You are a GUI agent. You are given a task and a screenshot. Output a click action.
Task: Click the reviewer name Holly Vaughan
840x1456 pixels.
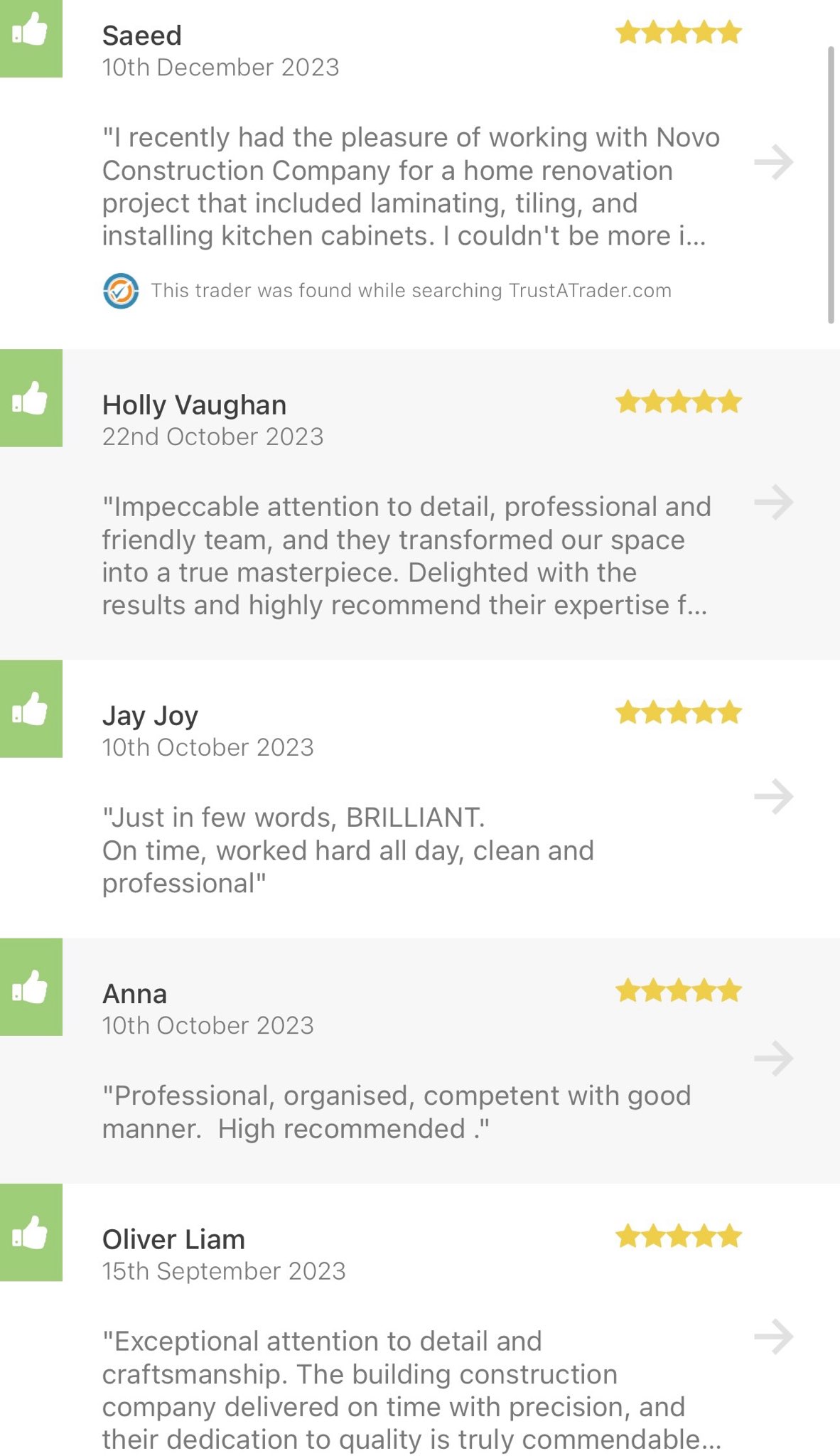[194, 405]
